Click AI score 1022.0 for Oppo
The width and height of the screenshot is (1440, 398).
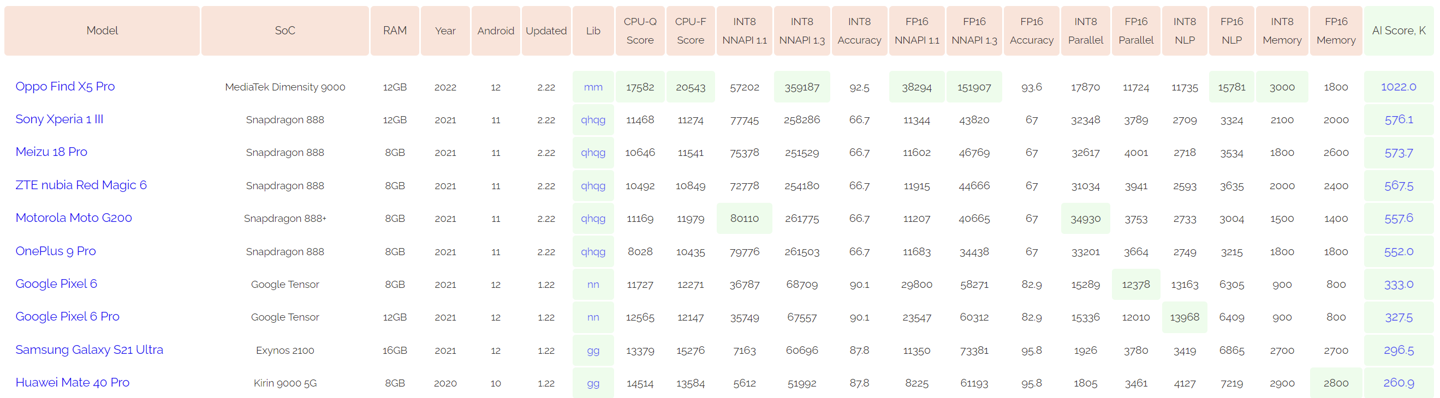[x=1398, y=87]
